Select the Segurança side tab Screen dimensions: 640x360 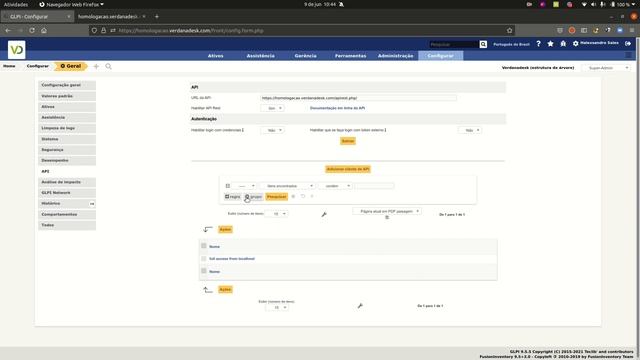tap(67, 150)
